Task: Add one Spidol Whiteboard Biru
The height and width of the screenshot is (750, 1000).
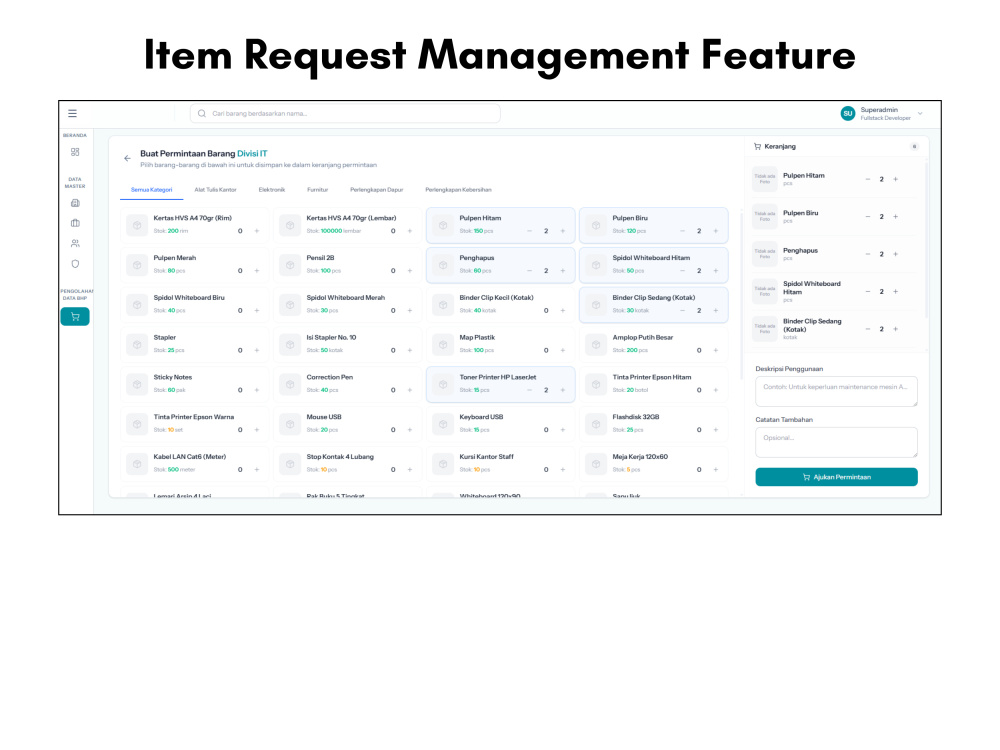Action: [x=257, y=311]
